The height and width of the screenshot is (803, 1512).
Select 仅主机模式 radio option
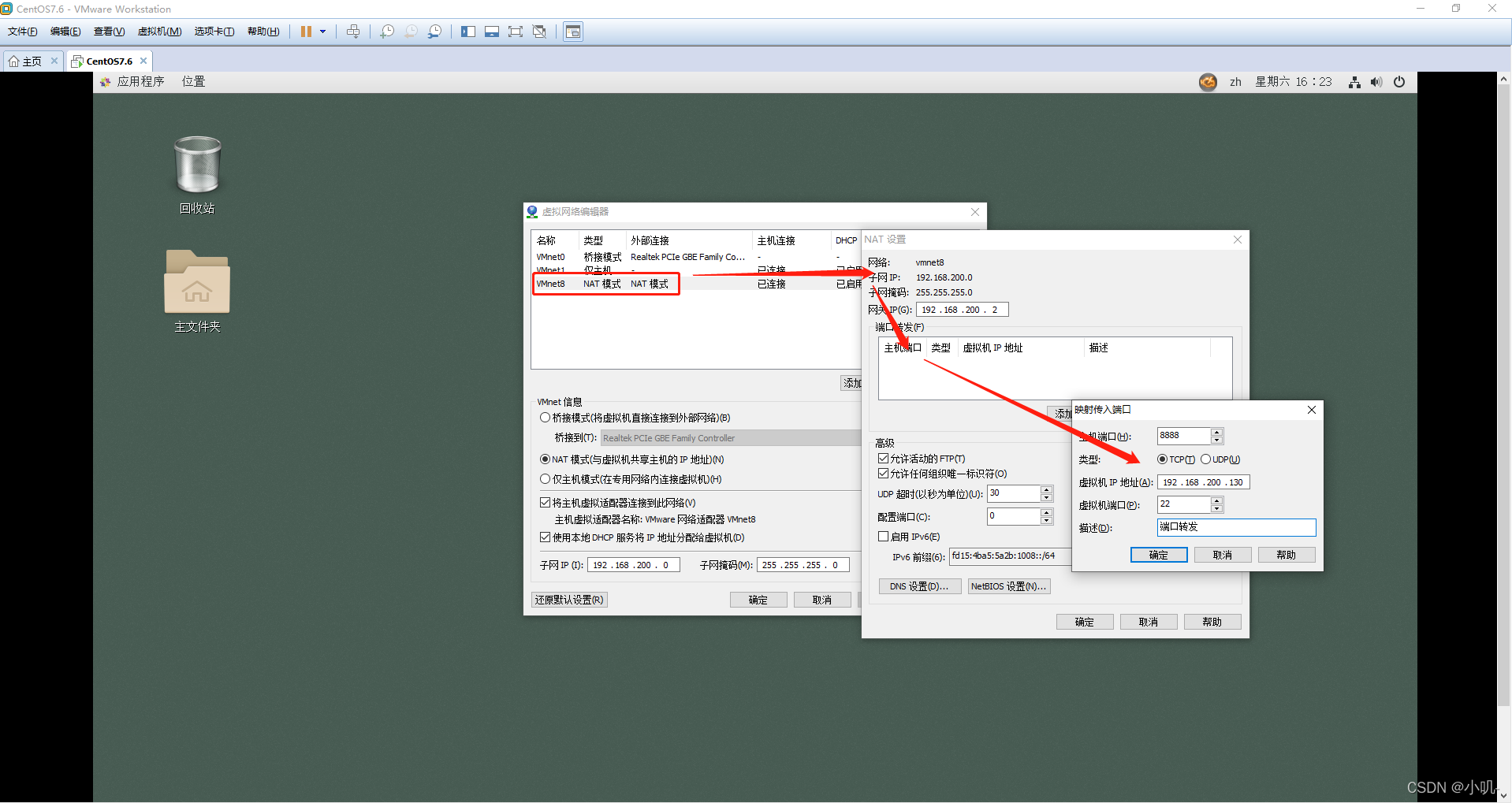(545, 478)
